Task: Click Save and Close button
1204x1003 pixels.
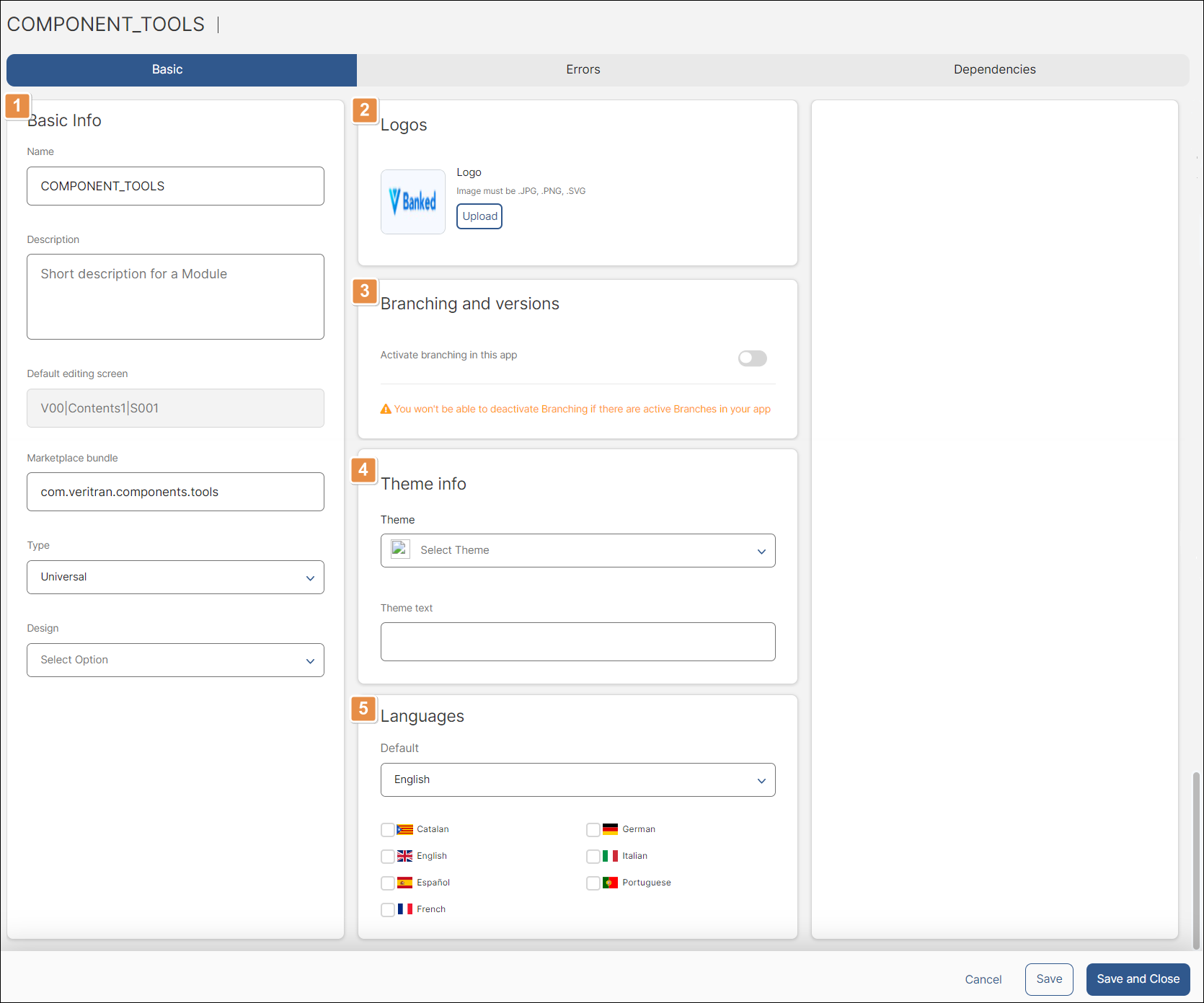Action: click(x=1138, y=979)
